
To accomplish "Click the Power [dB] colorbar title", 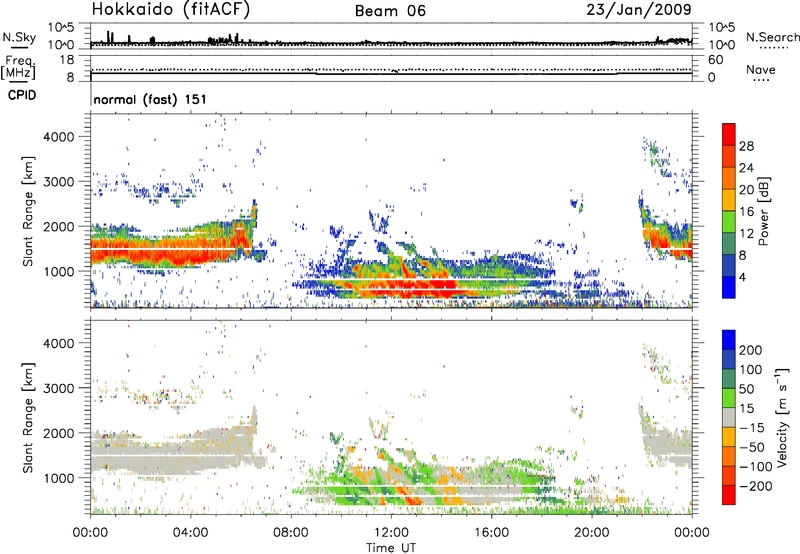I will point(764,211).
